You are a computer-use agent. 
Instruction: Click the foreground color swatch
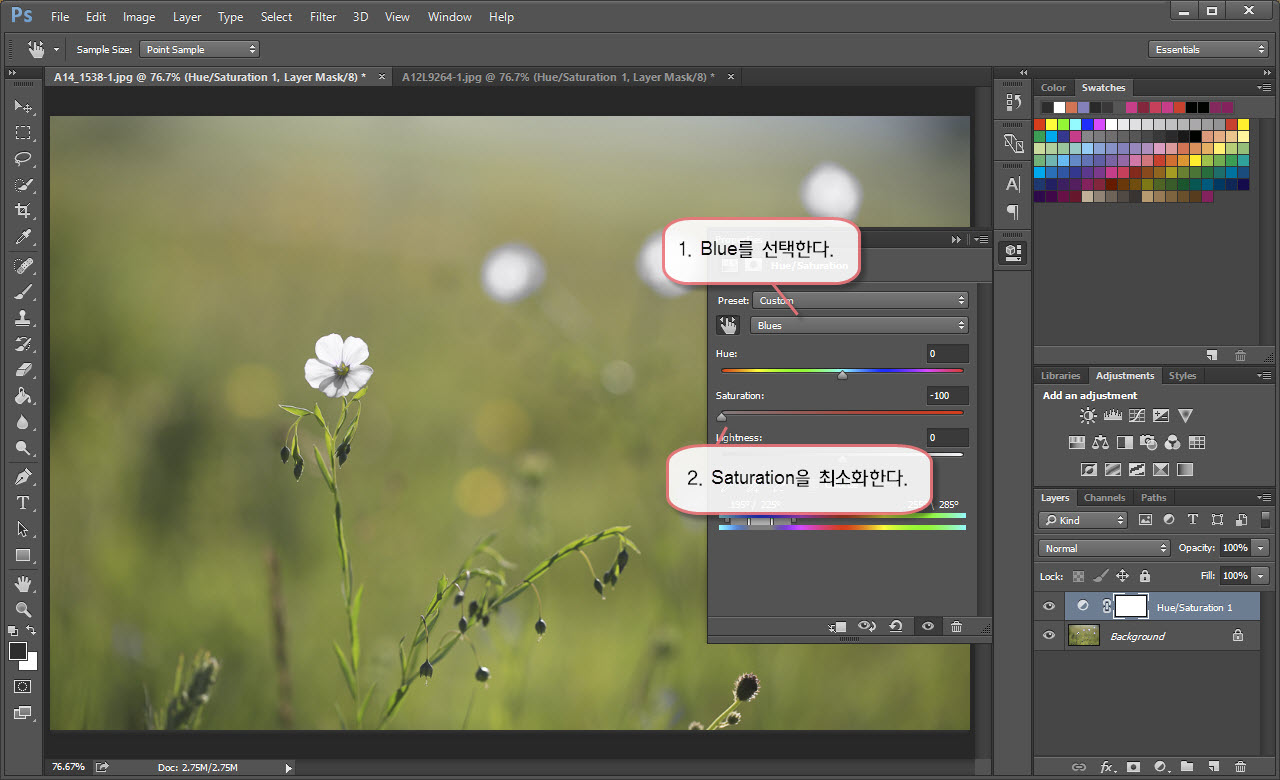pyautogui.click(x=18, y=651)
